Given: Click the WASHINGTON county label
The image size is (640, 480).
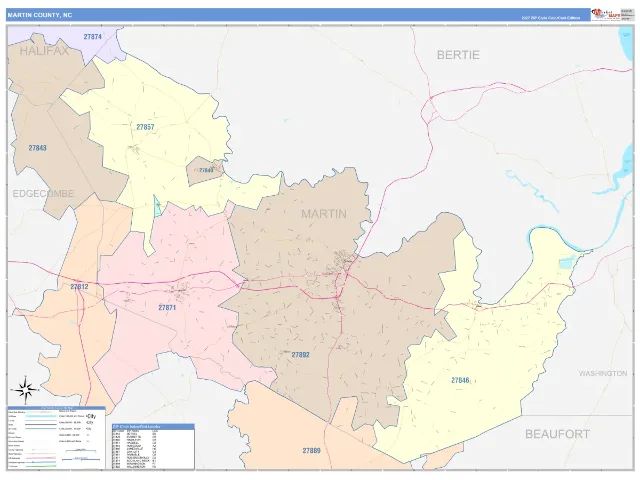Looking at the screenshot, I should click(603, 373).
